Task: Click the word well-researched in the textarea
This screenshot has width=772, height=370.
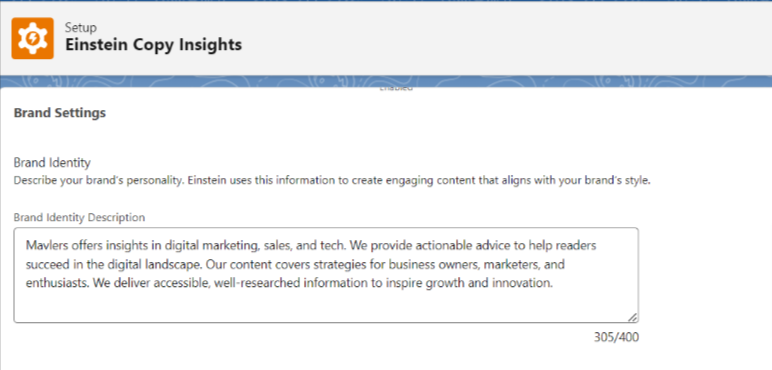Action: (257, 283)
